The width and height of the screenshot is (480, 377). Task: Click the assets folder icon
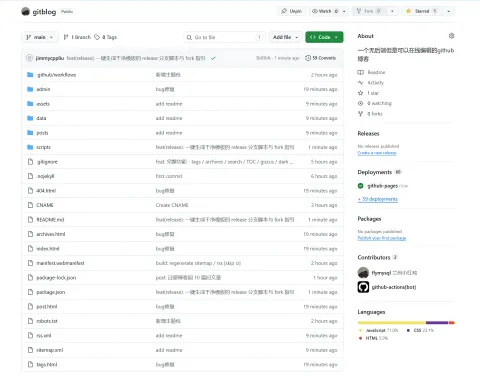coord(30,104)
